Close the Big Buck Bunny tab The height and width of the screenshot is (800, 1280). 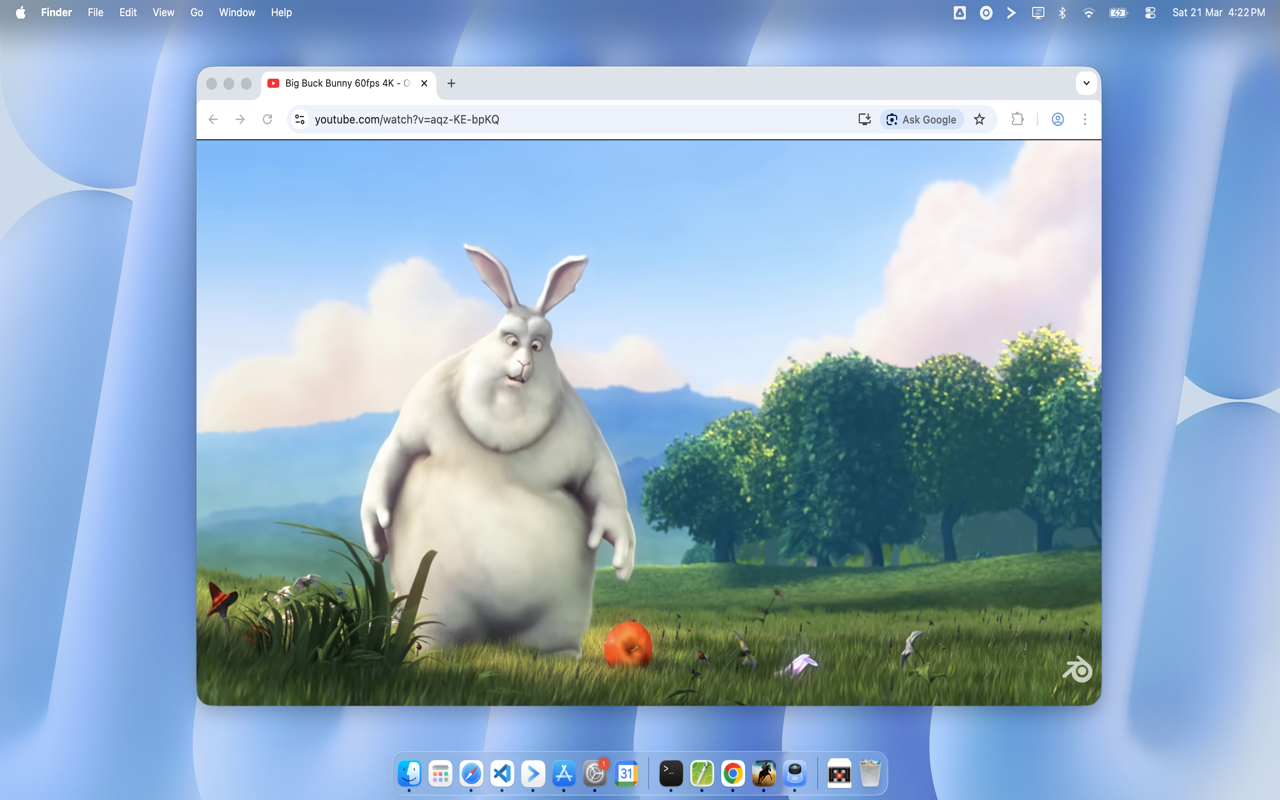(424, 83)
